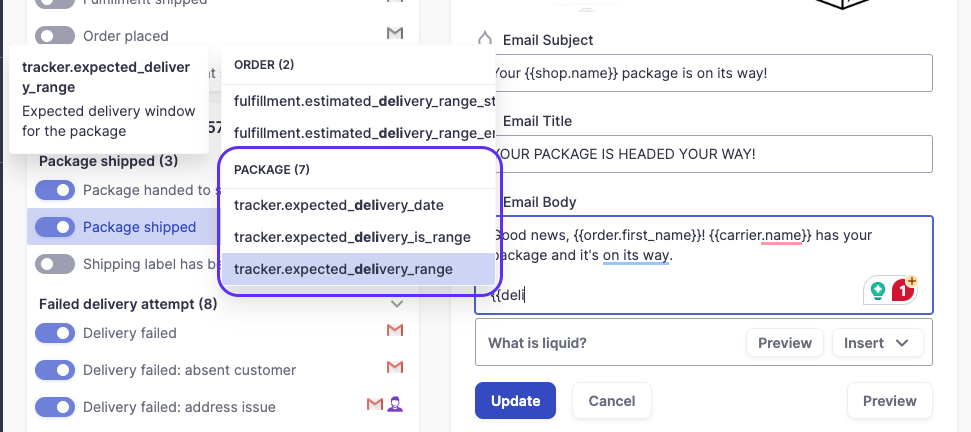Click the green lightbulb icon in Email Body
Screen dimensions: 971x432
click(878, 291)
